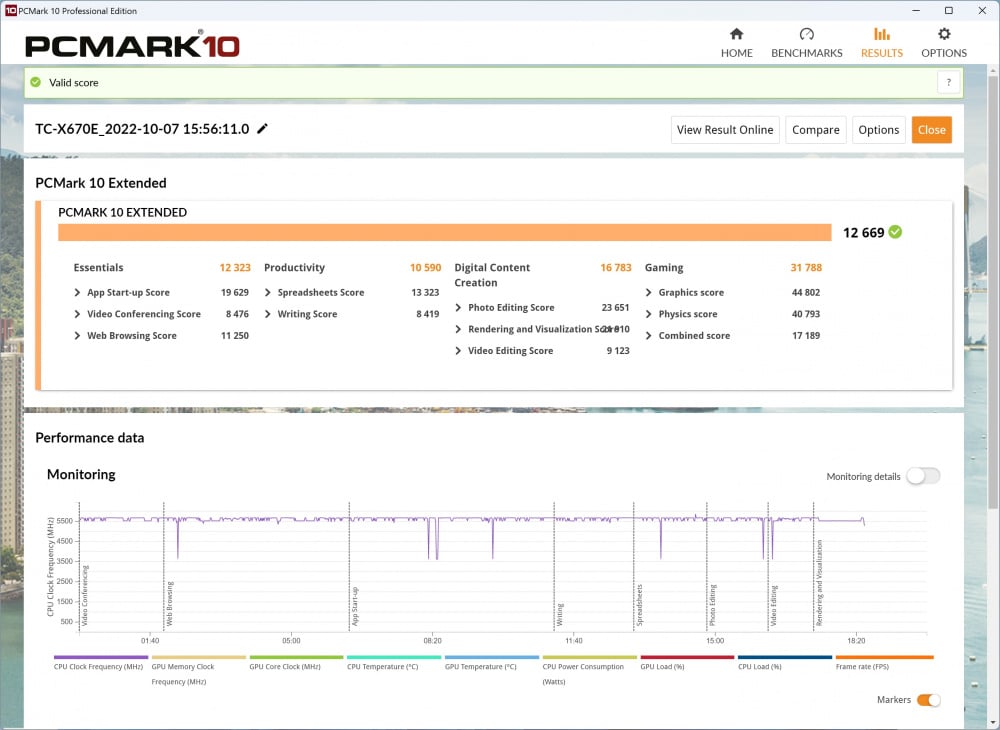Open Results via bar chart icon

881,34
